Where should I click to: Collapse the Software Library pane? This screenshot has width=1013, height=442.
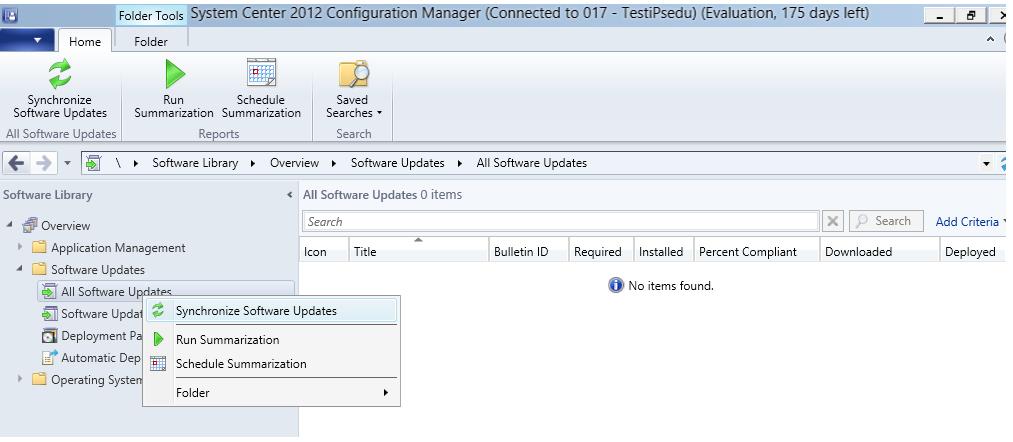coord(289,195)
